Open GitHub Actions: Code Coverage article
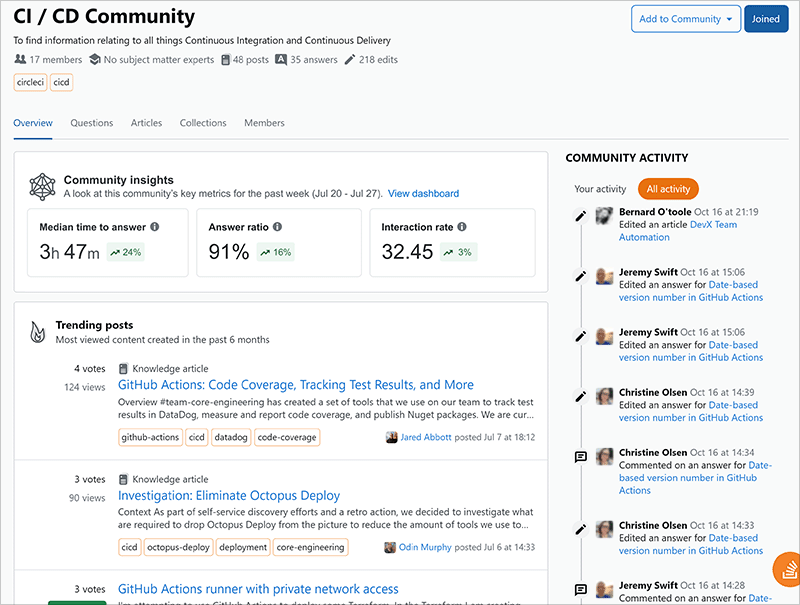Screen dimensions: 800x605 (295, 385)
